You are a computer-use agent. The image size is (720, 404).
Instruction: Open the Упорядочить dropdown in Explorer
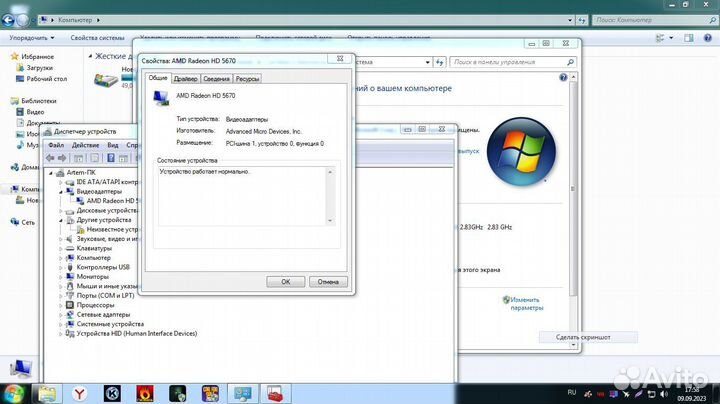click(x=32, y=38)
